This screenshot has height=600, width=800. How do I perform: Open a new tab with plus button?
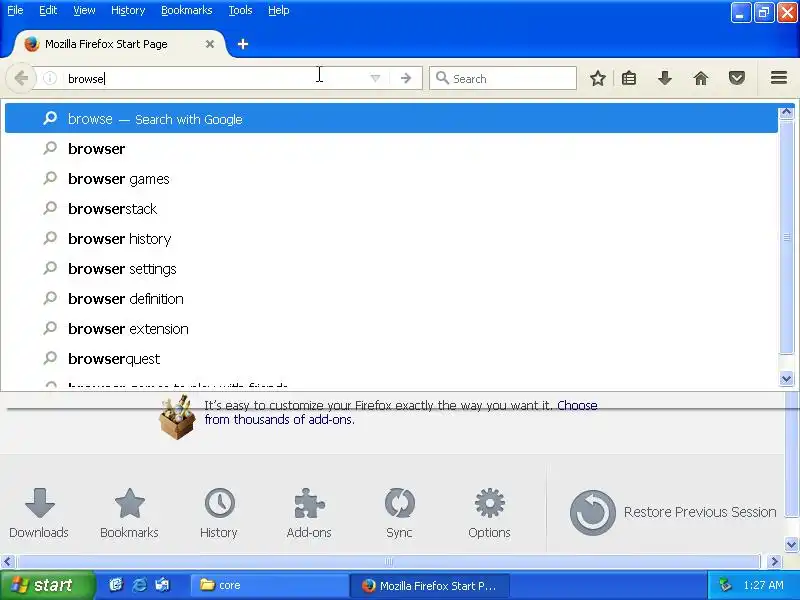243,44
